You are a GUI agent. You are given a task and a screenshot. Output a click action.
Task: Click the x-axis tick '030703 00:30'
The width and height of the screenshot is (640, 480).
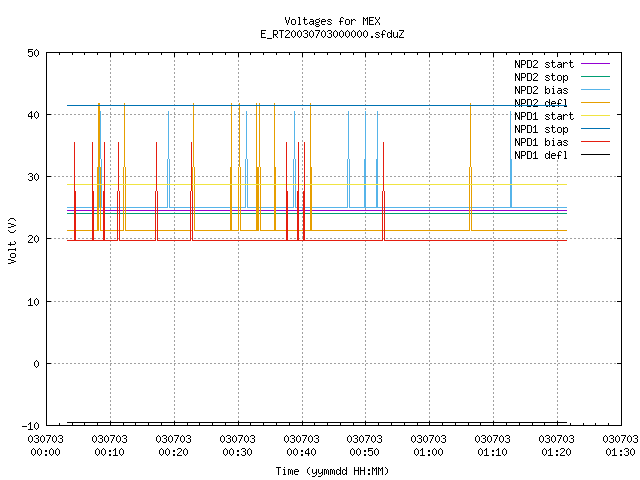click(237, 446)
